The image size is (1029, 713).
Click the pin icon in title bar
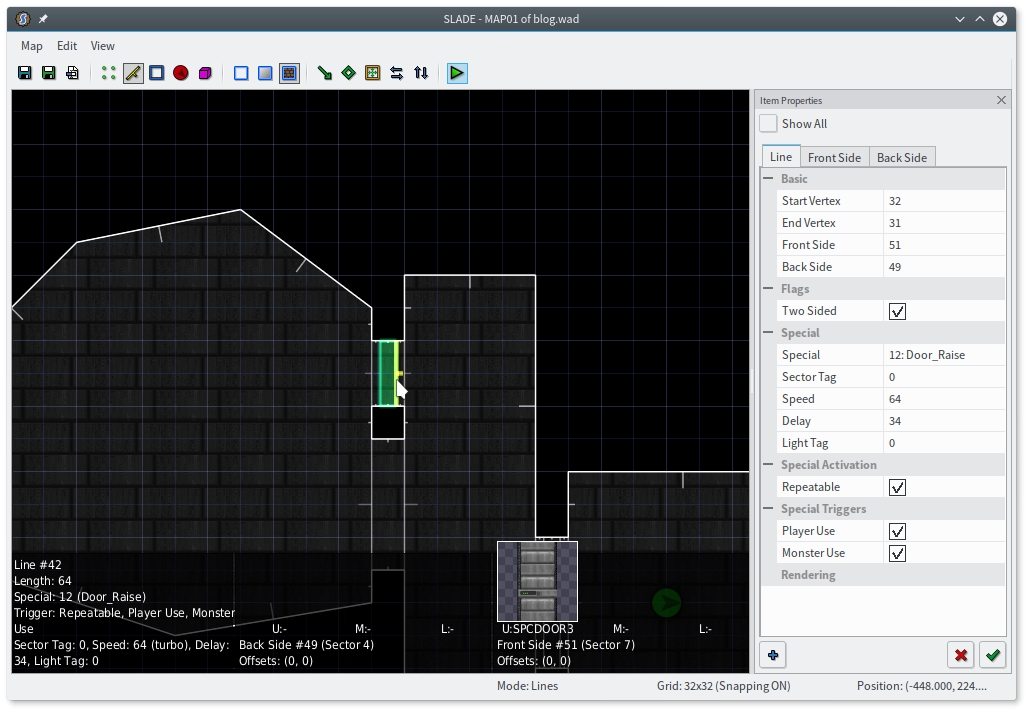(43, 19)
